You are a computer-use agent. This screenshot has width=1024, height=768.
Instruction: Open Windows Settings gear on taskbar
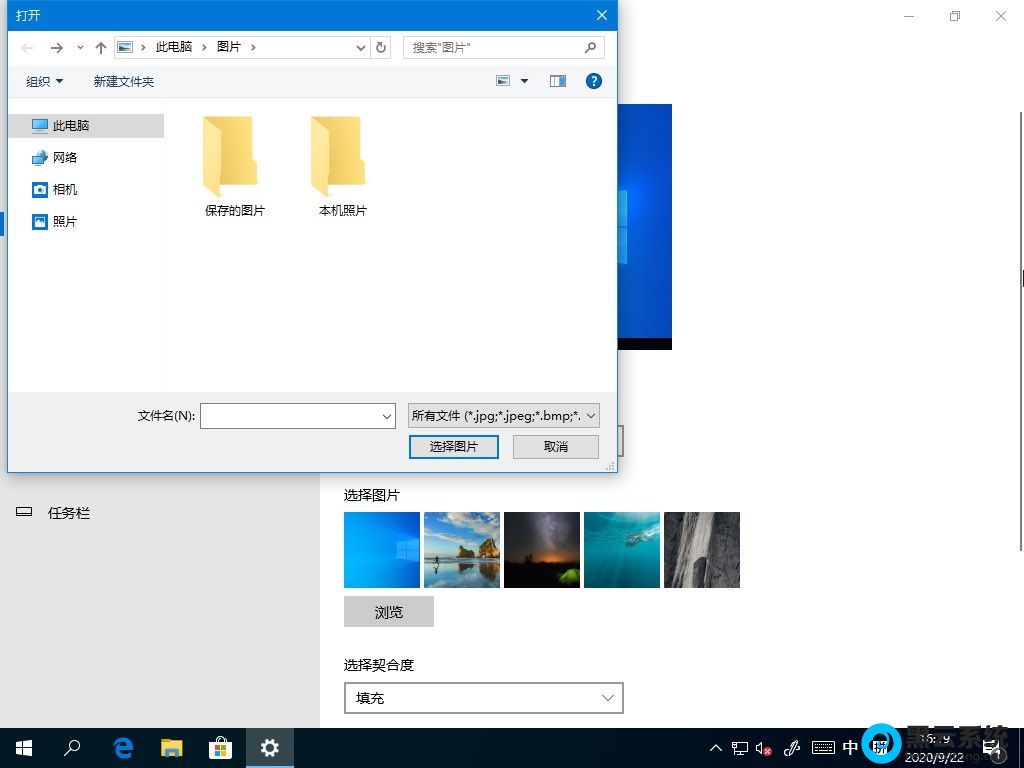coord(270,747)
